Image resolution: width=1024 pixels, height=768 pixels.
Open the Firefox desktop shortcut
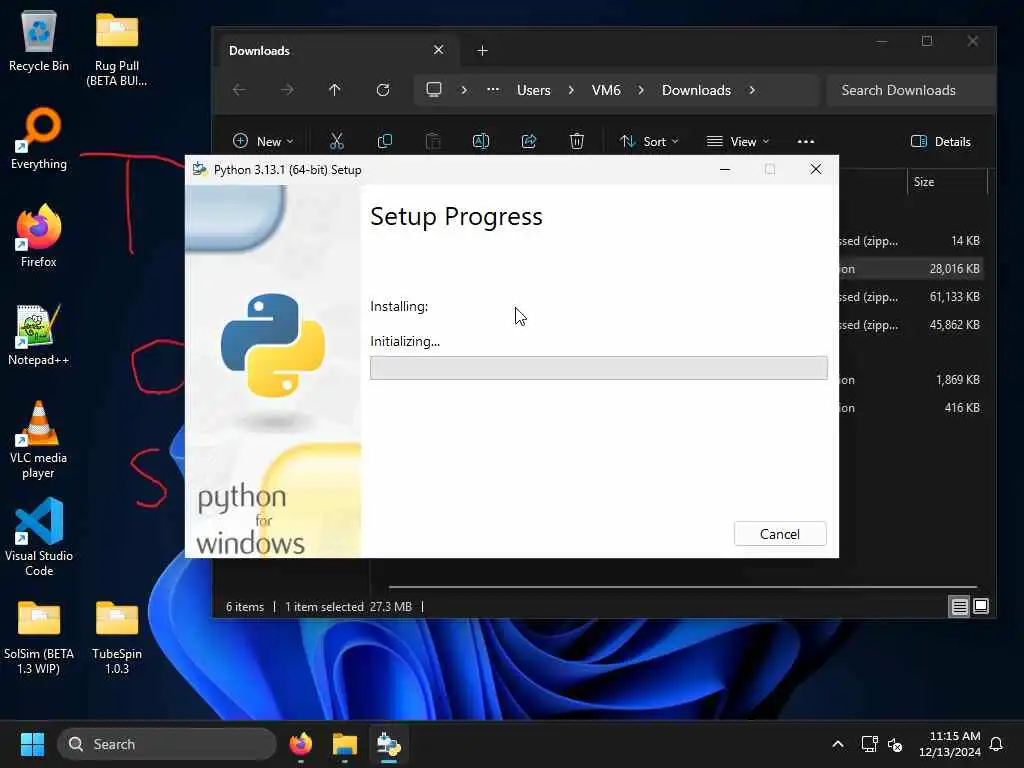click(39, 236)
